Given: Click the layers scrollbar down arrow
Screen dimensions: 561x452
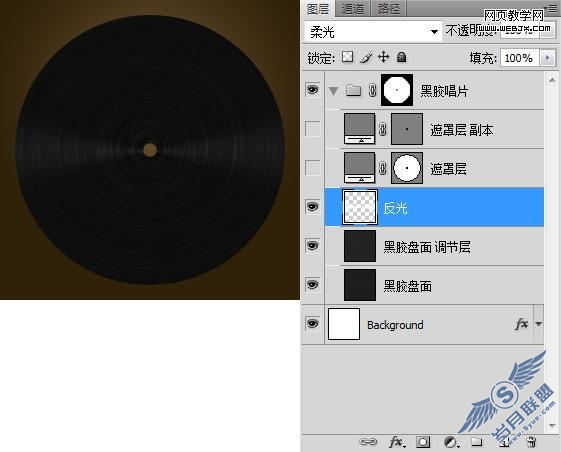Looking at the screenshot, I should point(552,425).
